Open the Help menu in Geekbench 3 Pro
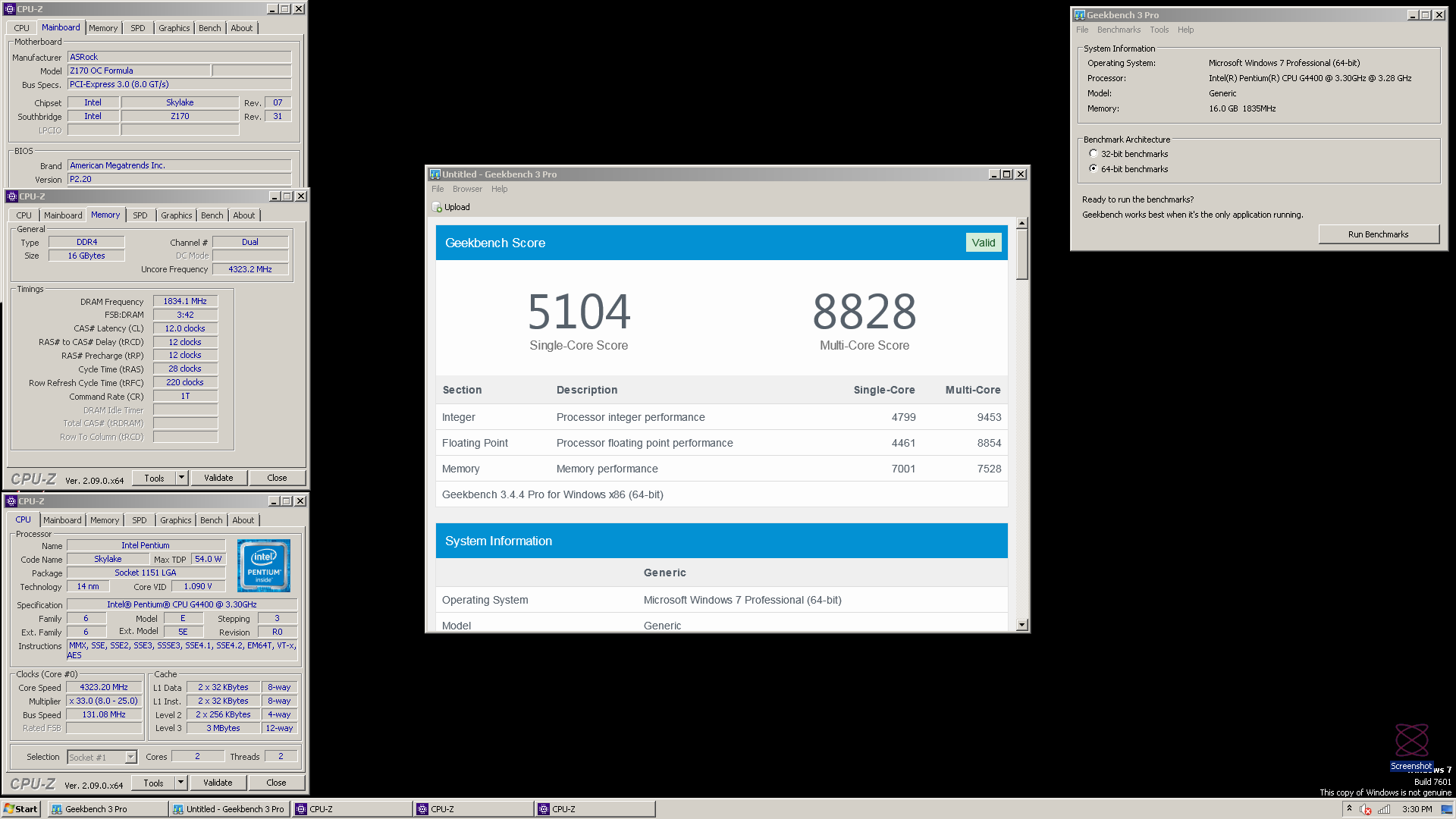 click(1185, 30)
